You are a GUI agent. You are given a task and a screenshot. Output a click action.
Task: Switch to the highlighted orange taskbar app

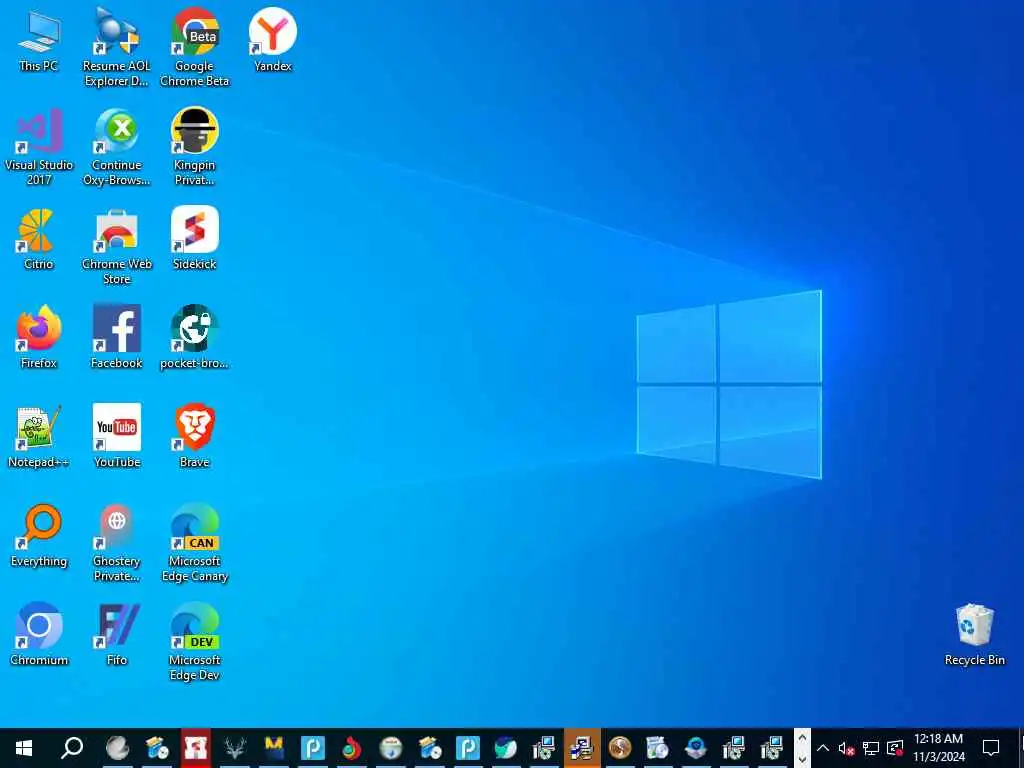pos(581,748)
